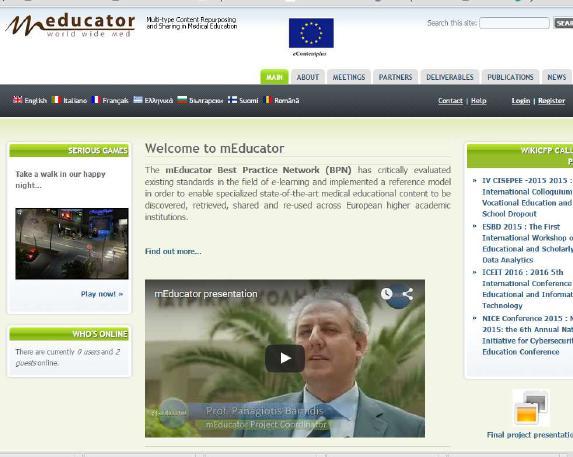Image resolution: width=573 pixels, height=457 pixels.
Task: Click the share icon on the video
Action: pos(408,294)
